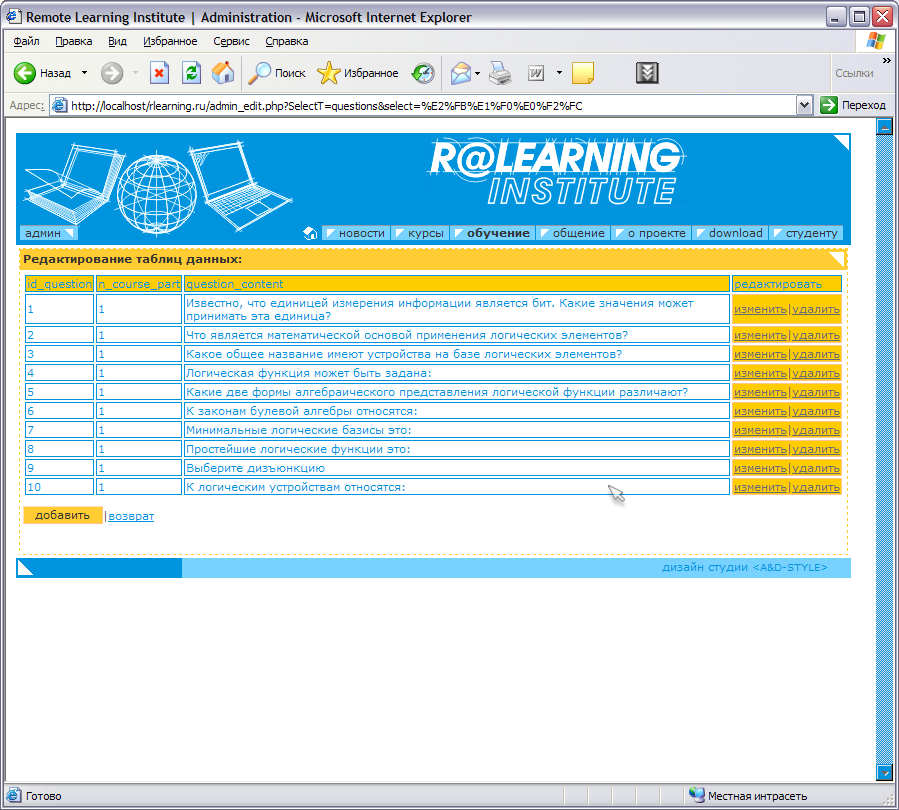Click vertical scrollbar down arrow
Screen dimensions: 899x810
click(884, 772)
